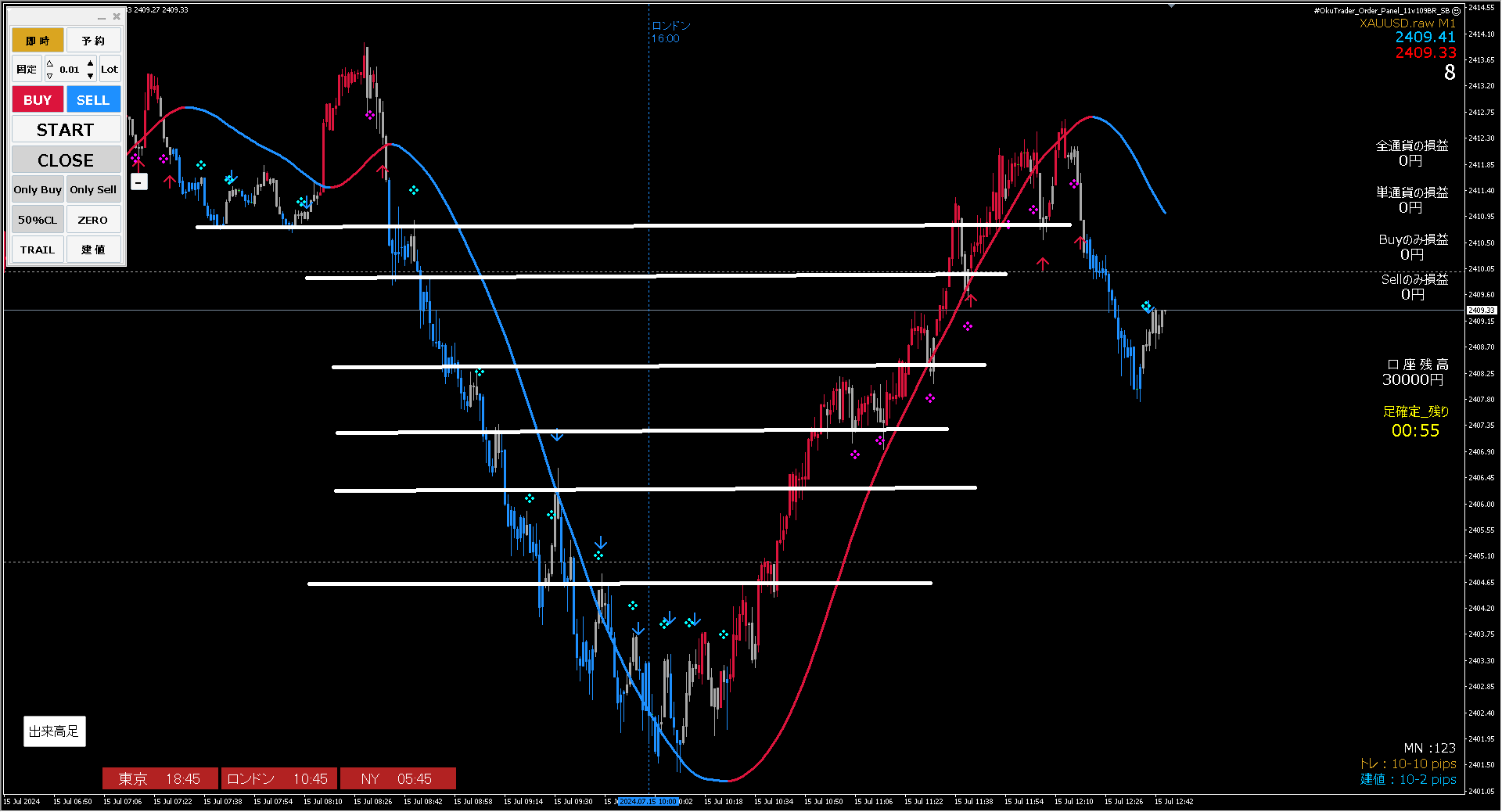Click the chart shift triangle marker
Image resolution: width=1502 pixels, height=812 pixels.
coord(1171,5)
